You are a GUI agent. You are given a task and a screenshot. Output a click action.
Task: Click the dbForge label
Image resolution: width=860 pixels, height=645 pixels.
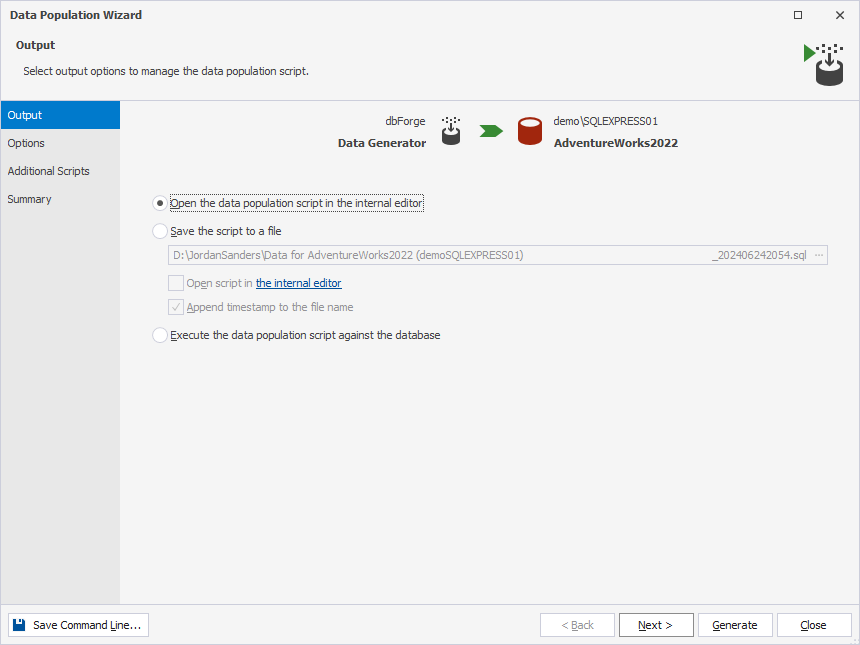[x=405, y=121]
